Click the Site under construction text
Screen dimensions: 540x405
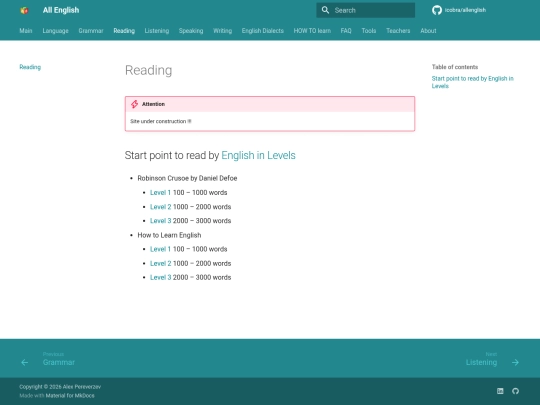pyautogui.click(x=160, y=121)
